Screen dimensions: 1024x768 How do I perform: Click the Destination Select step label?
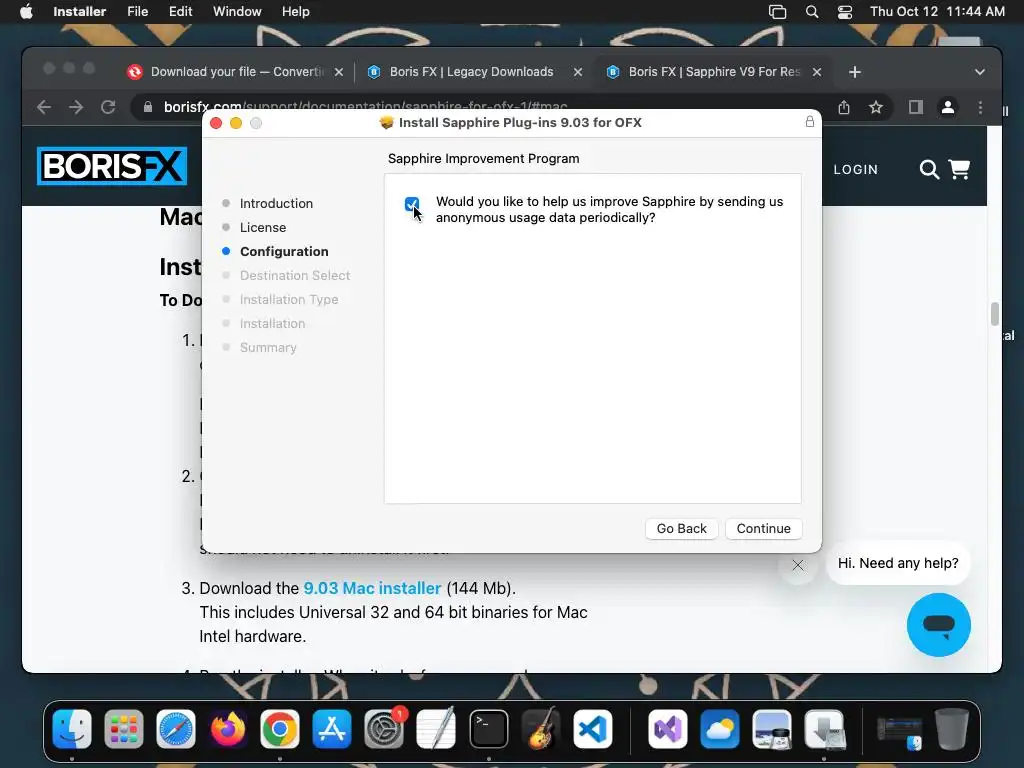[x=295, y=276]
